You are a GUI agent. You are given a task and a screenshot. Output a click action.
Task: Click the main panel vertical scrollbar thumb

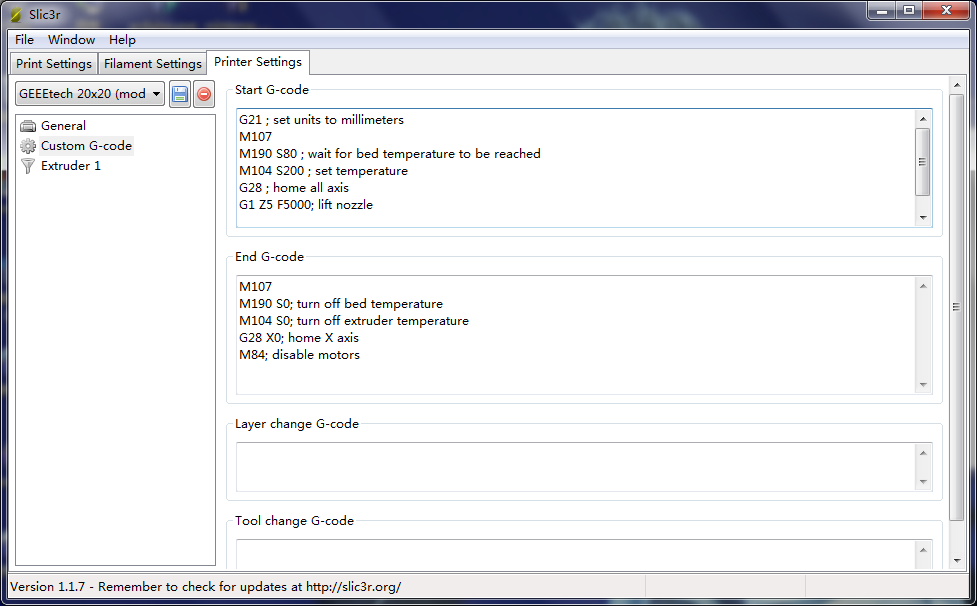(x=956, y=307)
